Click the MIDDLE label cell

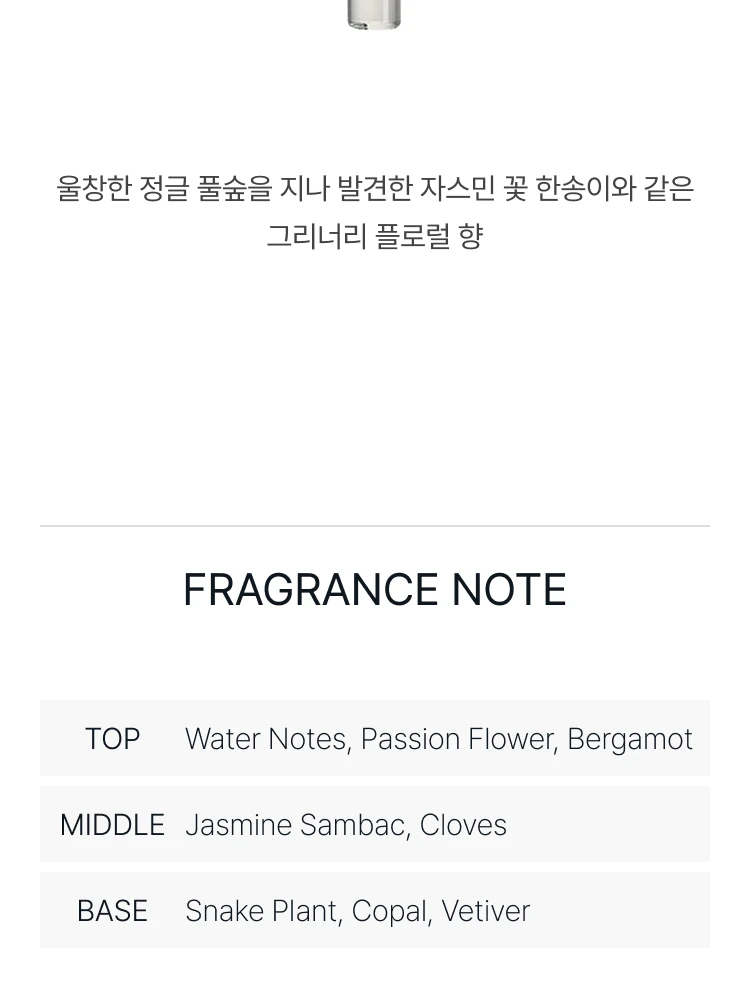coord(112,825)
